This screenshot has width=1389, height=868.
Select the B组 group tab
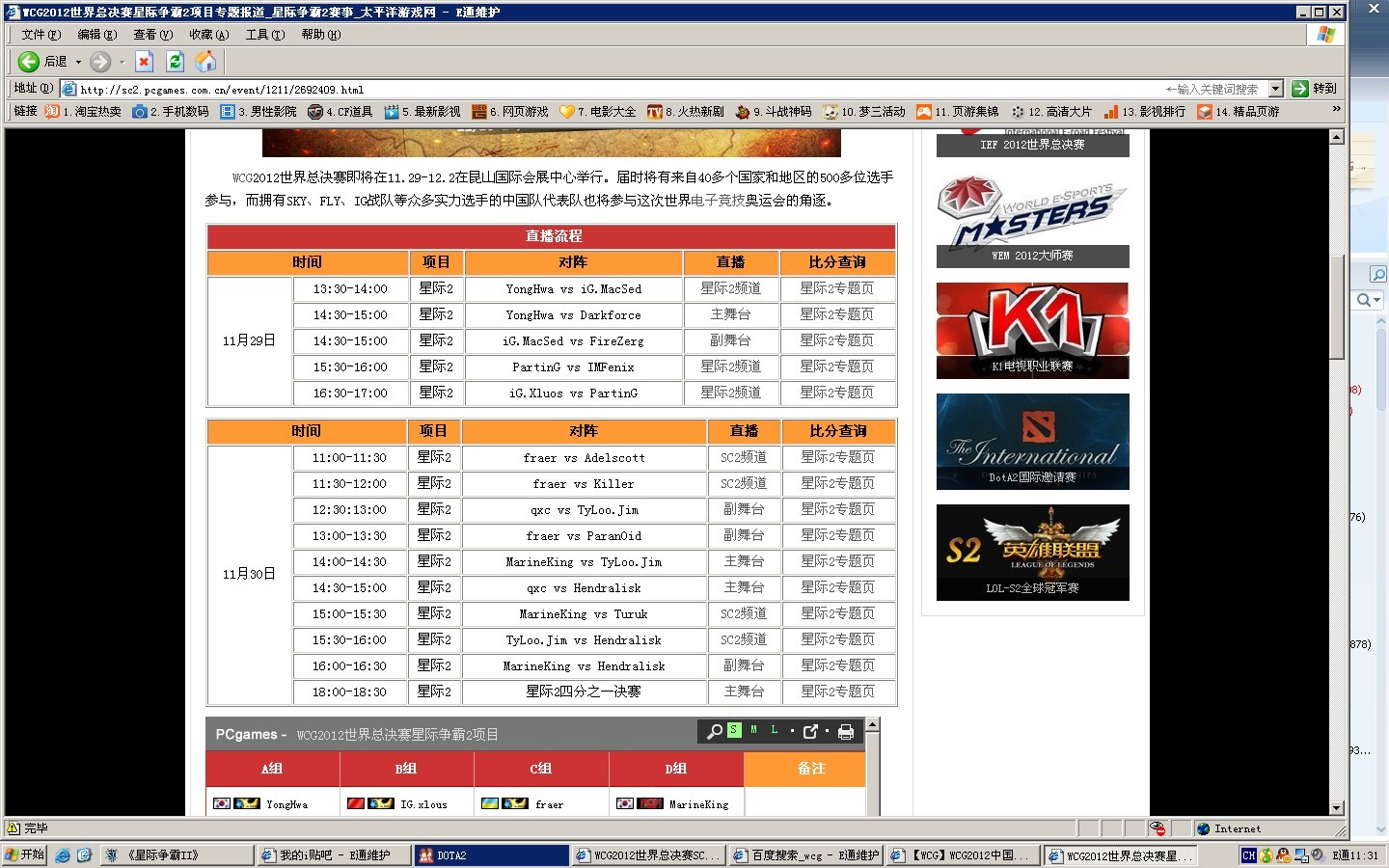click(x=406, y=769)
